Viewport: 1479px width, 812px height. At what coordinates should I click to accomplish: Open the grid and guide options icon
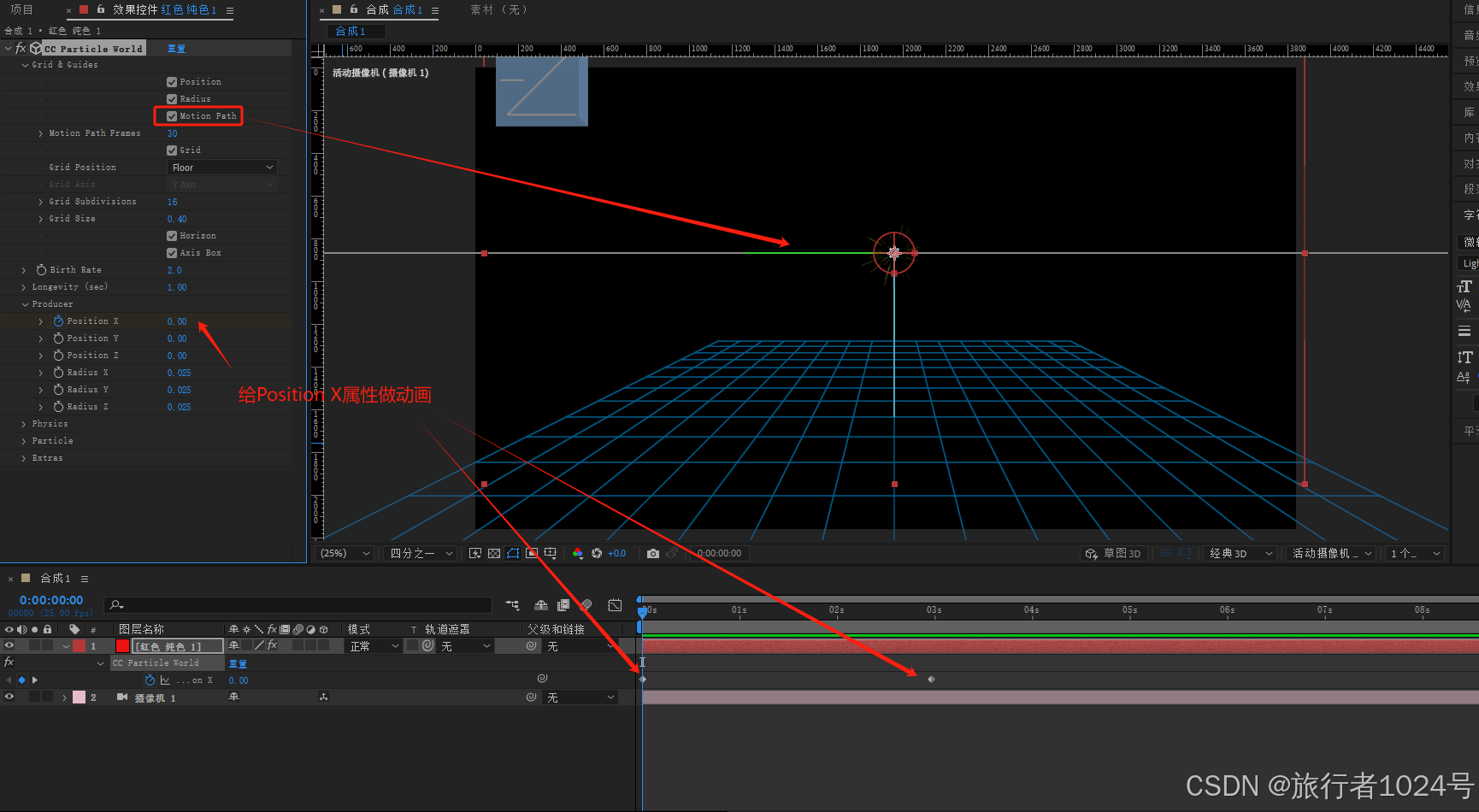click(x=551, y=554)
